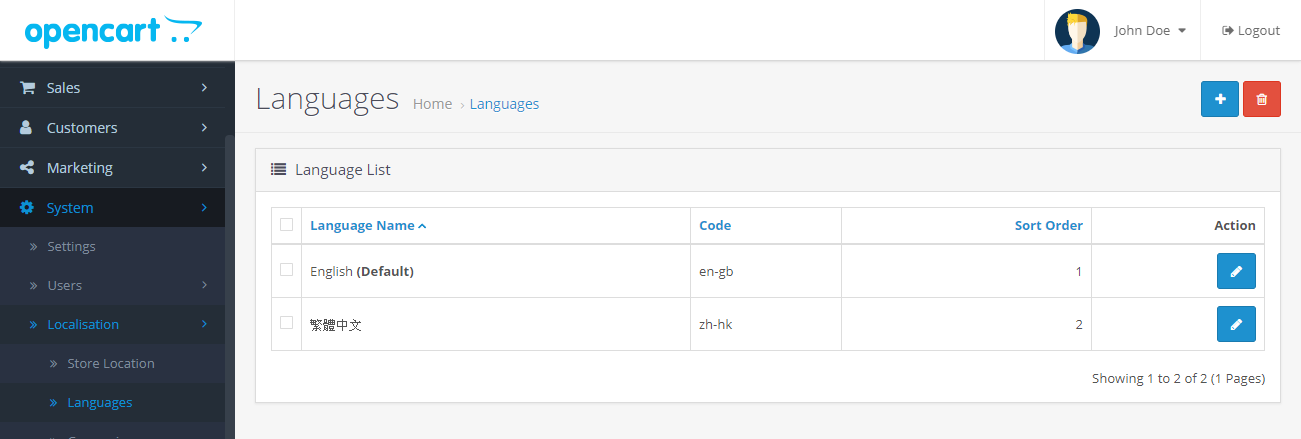The height and width of the screenshot is (439, 1301).
Task: Expand the Customers chevron arrow
Action: (x=204, y=128)
